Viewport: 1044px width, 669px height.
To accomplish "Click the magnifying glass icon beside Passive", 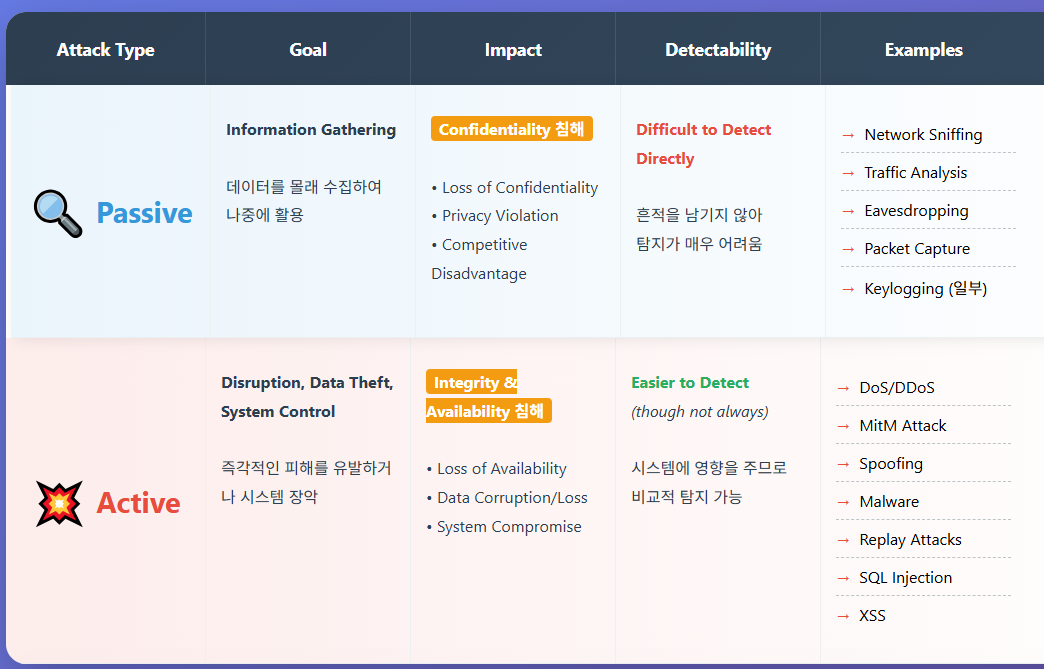I will (x=58, y=213).
